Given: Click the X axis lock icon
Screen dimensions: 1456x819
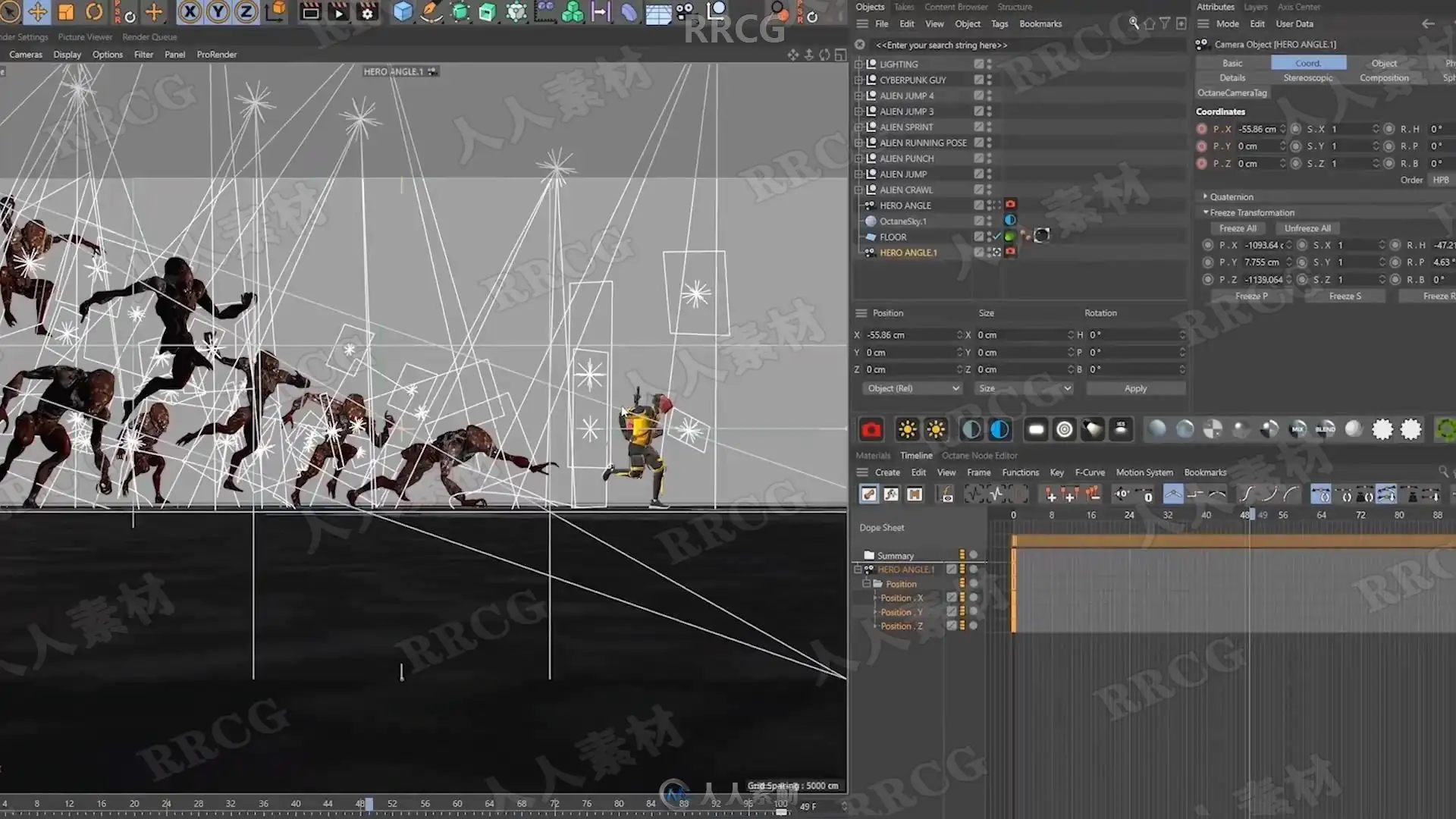Looking at the screenshot, I should [x=190, y=12].
